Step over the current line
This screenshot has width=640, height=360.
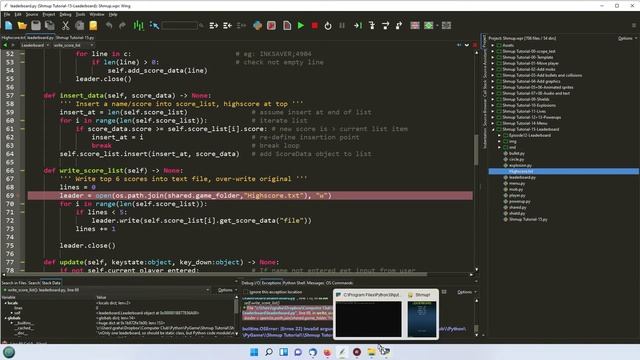tap(385, 25)
